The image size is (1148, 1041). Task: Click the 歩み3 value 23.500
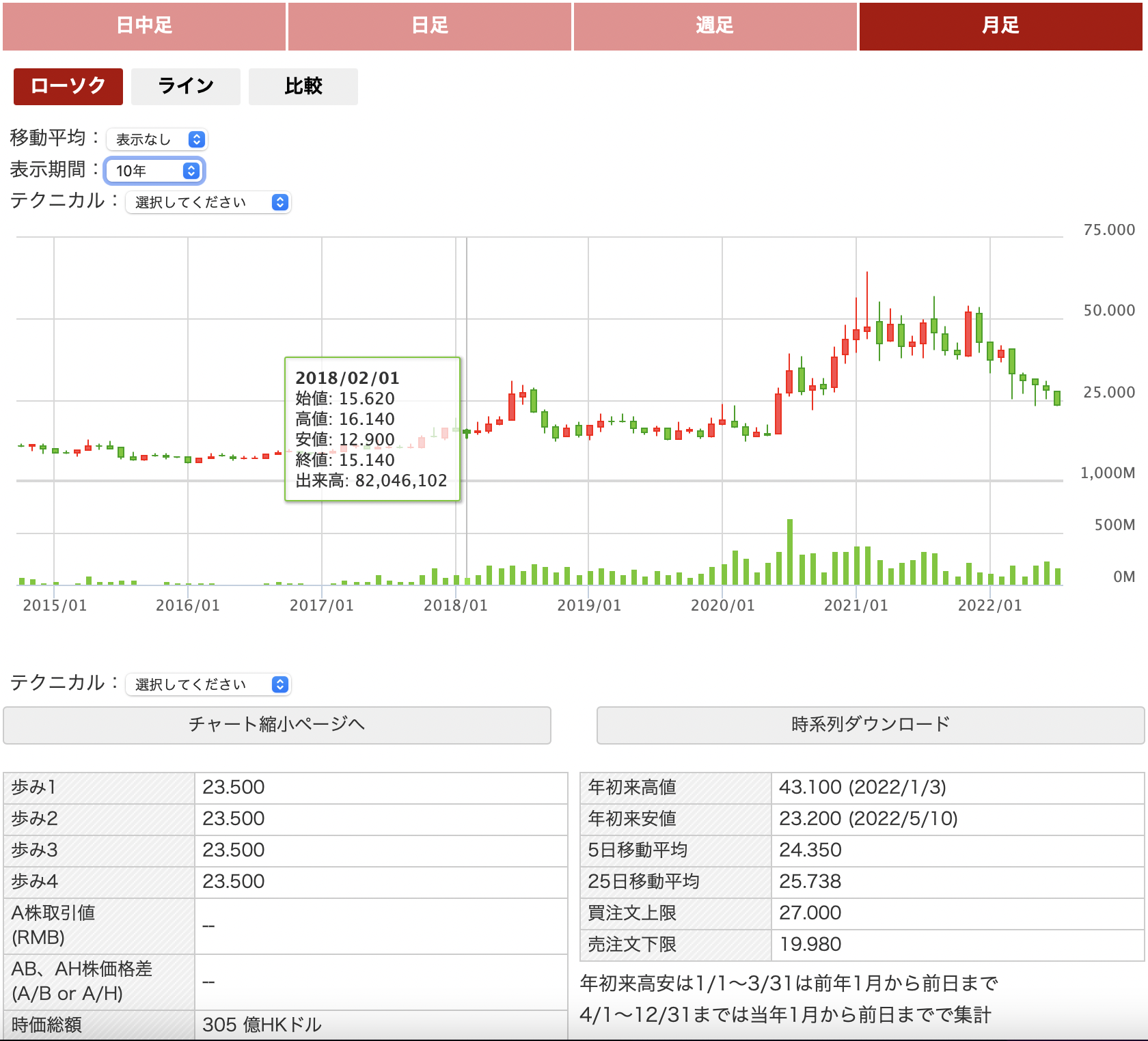point(234,850)
